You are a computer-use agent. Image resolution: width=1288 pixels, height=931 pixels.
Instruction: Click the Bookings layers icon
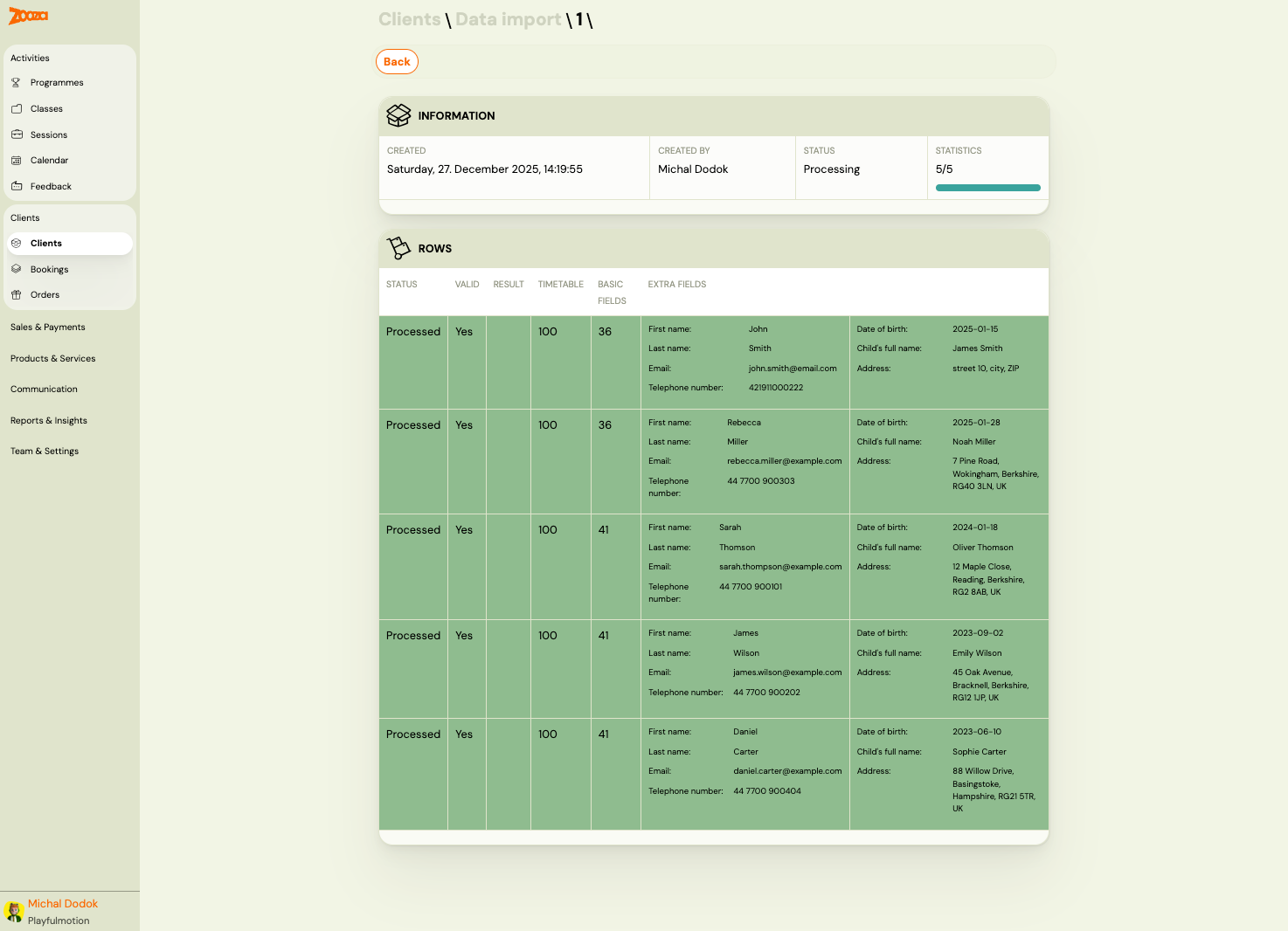16,269
